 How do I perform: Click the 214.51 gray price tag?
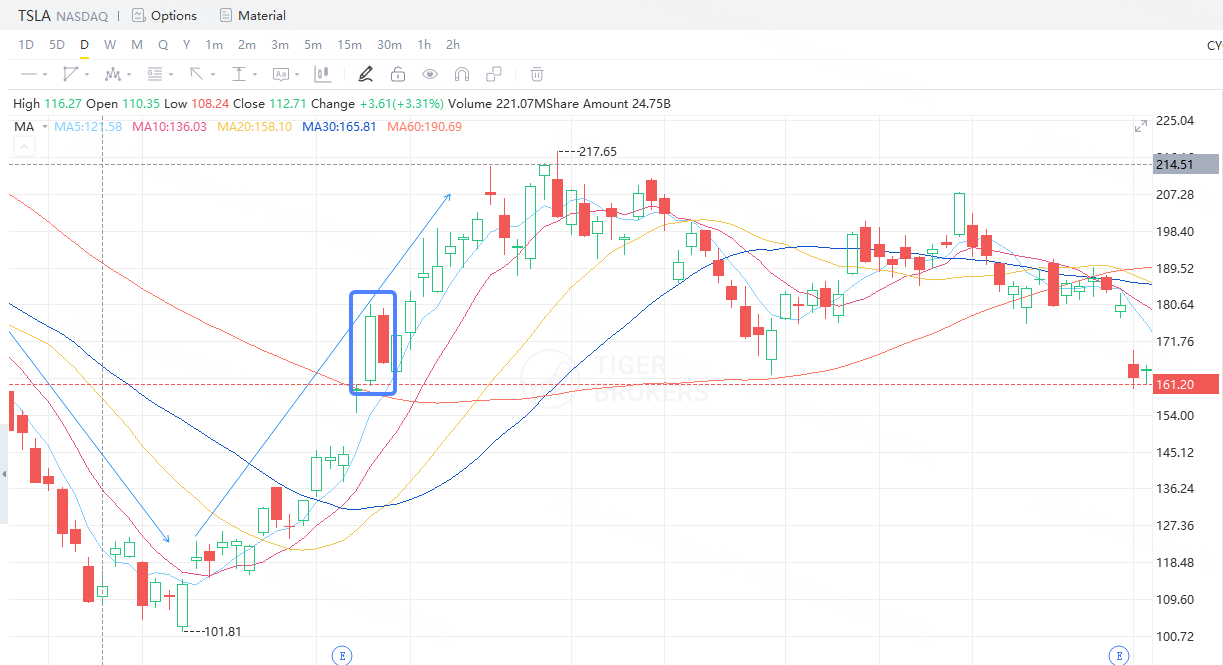(x=1185, y=164)
